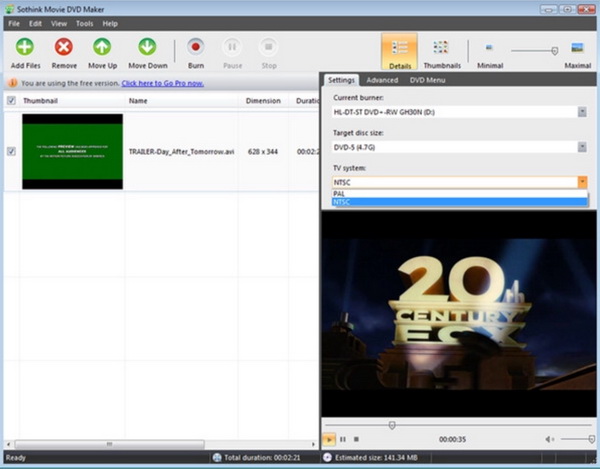This screenshot has height=470, width=600.
Task: Select PAL from TV system list
Action: pyautogui.click(x=340, y=193)
